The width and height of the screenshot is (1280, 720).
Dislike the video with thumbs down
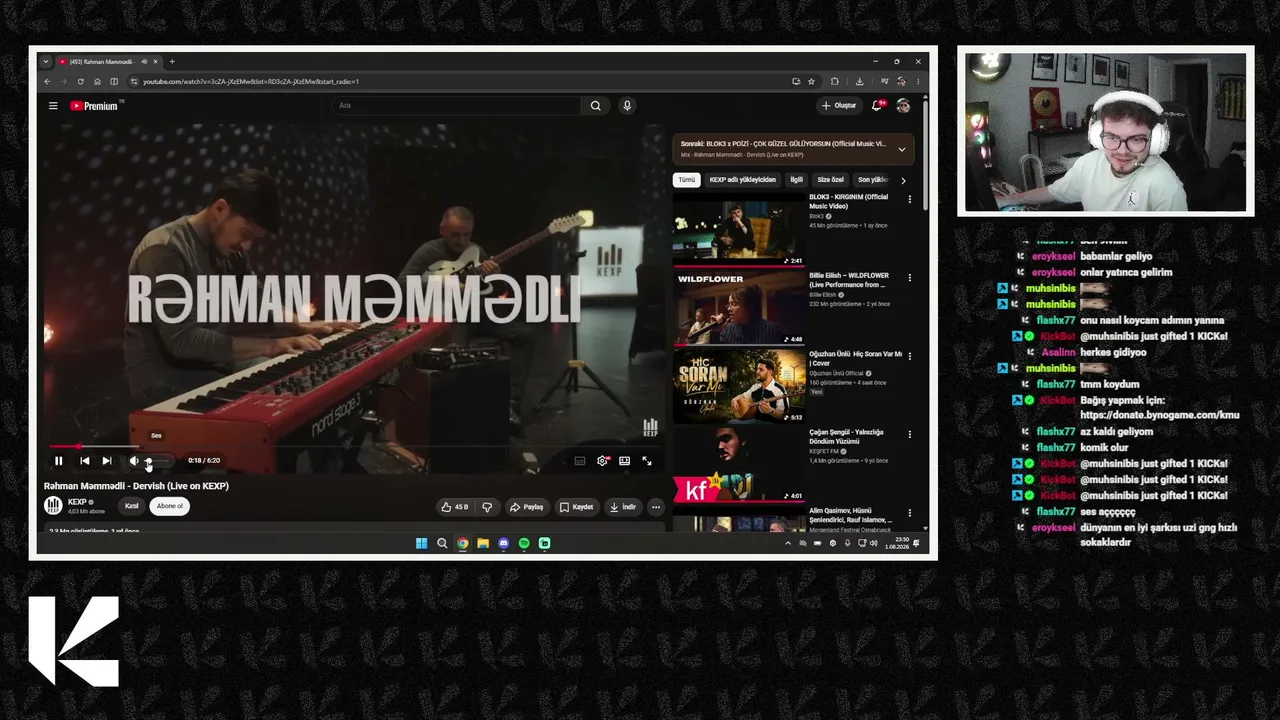coord(487,507)
